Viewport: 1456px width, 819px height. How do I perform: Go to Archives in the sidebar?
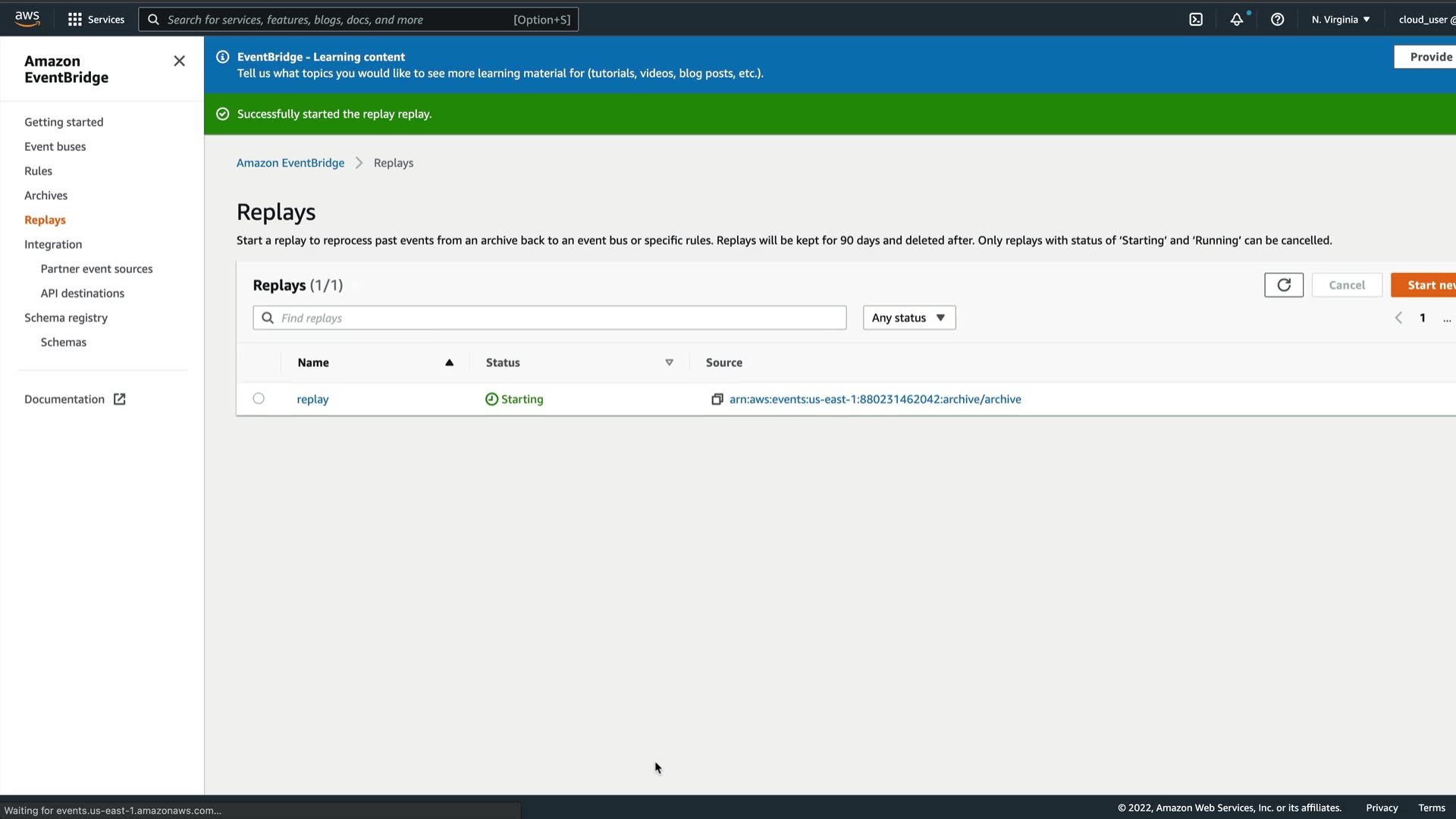point(45,196)
